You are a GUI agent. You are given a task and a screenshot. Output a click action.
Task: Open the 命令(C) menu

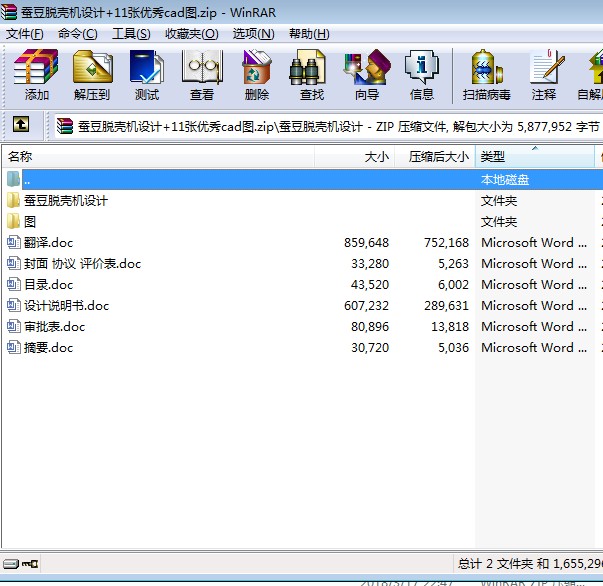coord(77,34)
